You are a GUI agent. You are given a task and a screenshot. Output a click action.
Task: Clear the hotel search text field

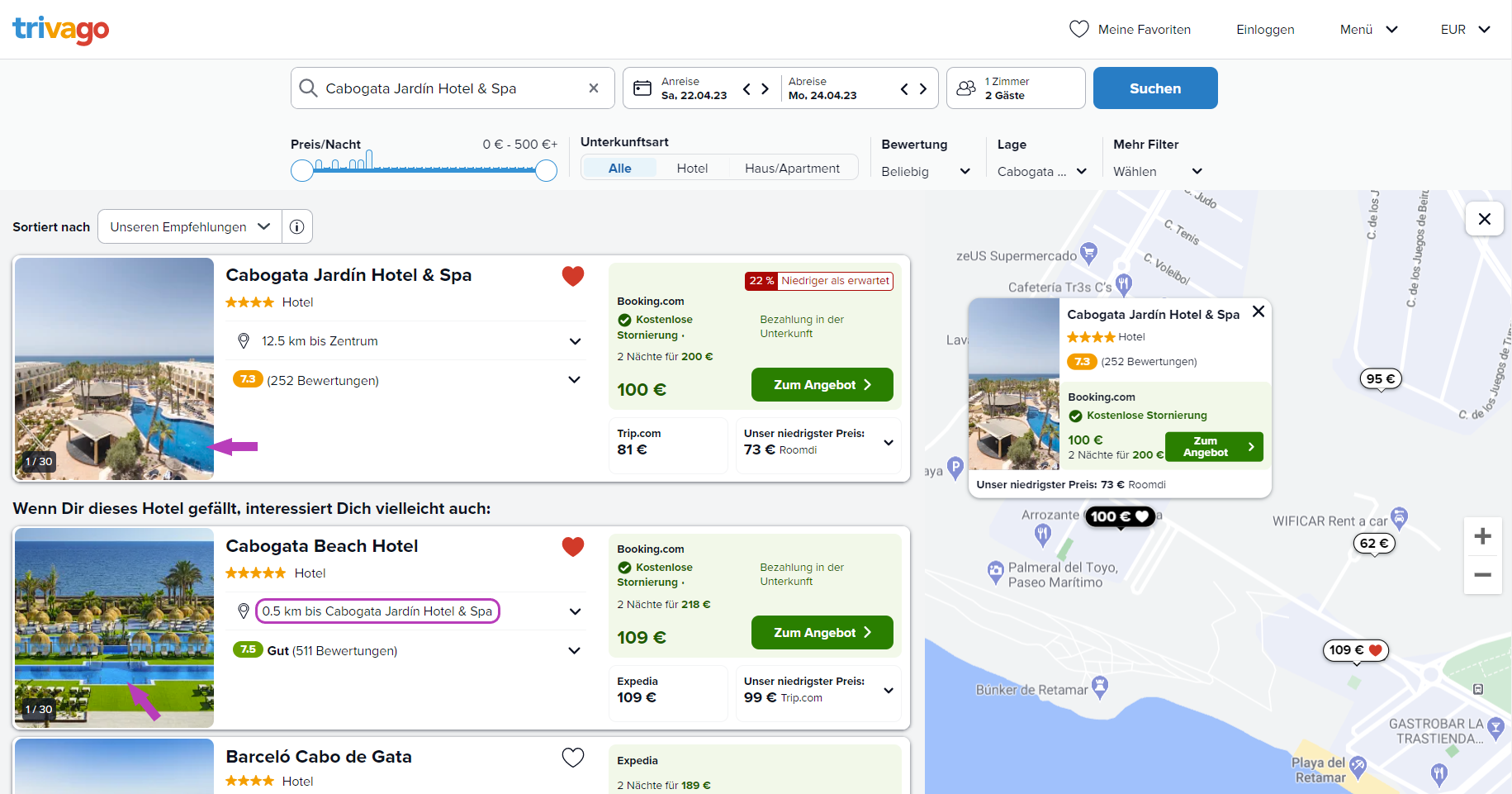pos(594,88)
